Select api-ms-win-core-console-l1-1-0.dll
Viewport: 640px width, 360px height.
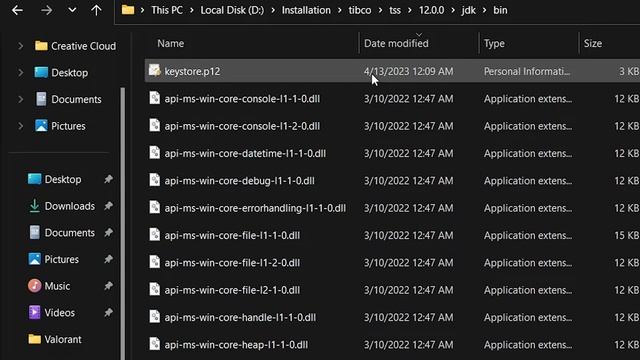click(242, 99)
